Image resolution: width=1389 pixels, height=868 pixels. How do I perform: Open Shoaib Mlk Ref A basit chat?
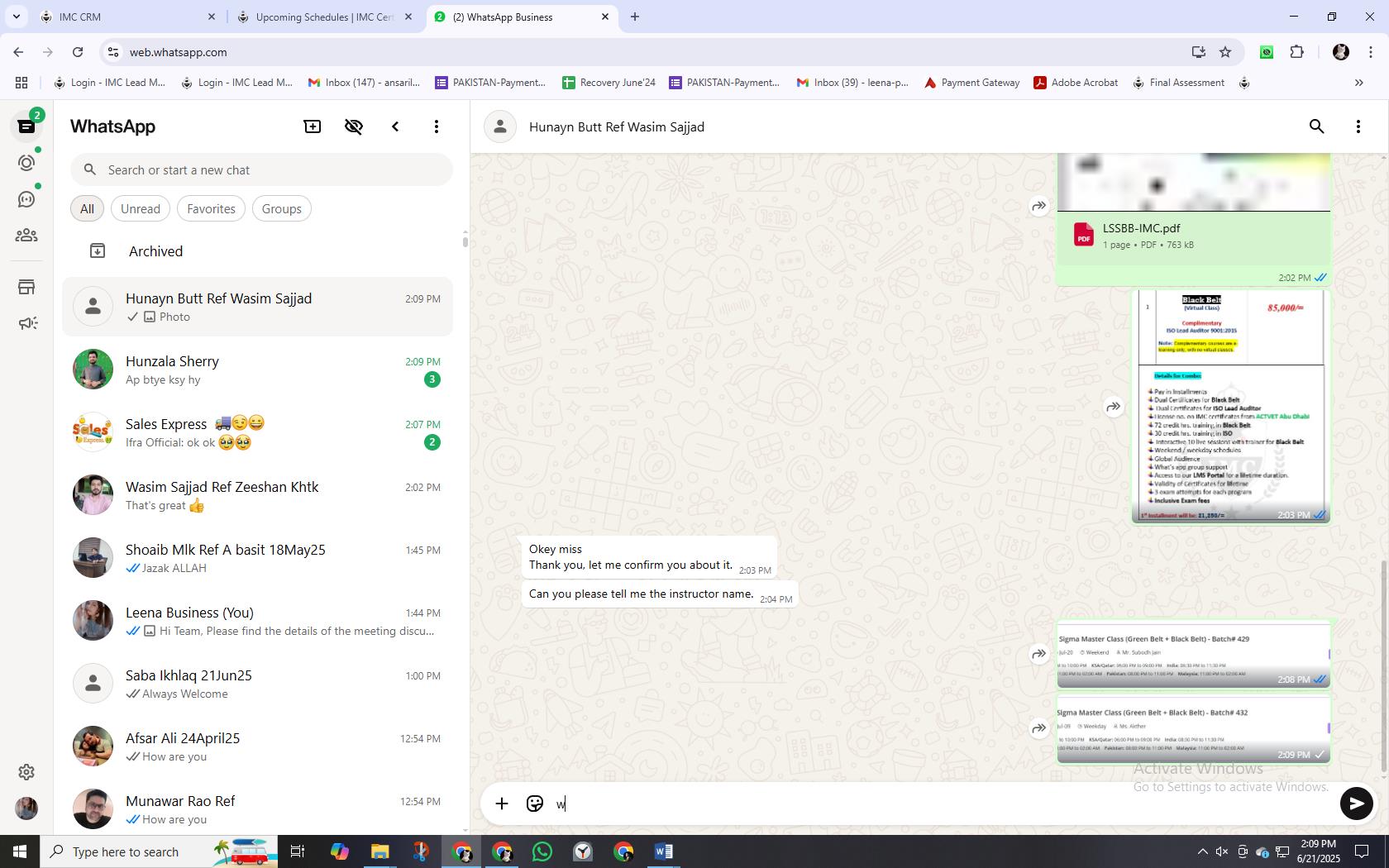point(257,558)
